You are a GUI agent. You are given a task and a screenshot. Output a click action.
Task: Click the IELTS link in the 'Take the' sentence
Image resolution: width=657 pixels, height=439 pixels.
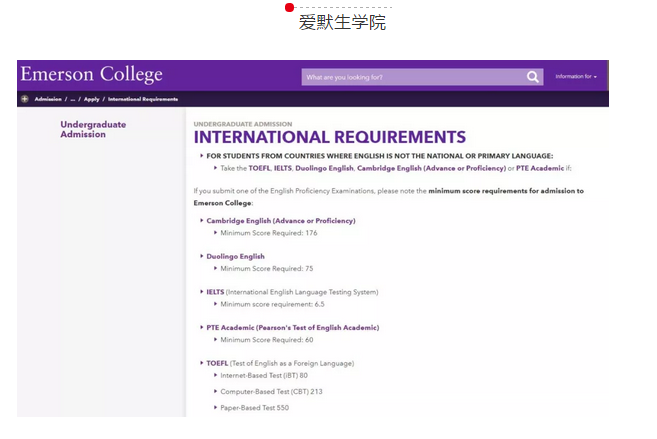click(x=282, y=168)
